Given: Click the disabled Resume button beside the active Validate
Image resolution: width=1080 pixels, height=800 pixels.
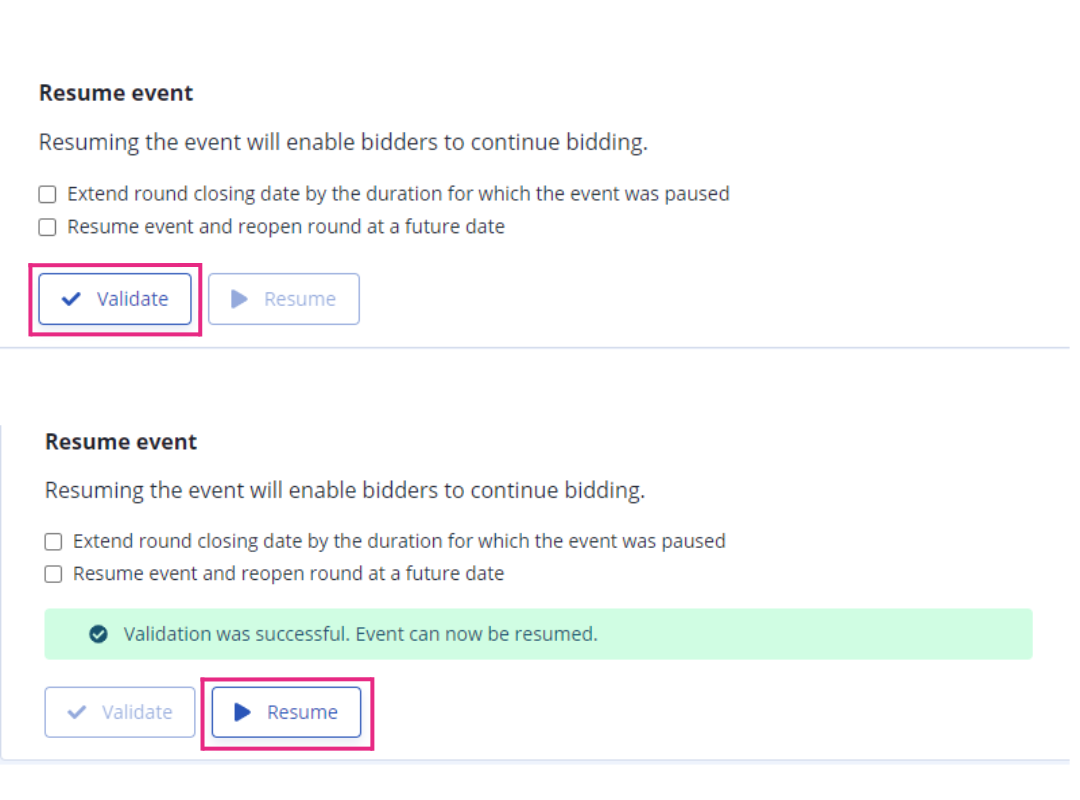Looking at the screenshot, I should pyautogui.click(x=284, y=299).
